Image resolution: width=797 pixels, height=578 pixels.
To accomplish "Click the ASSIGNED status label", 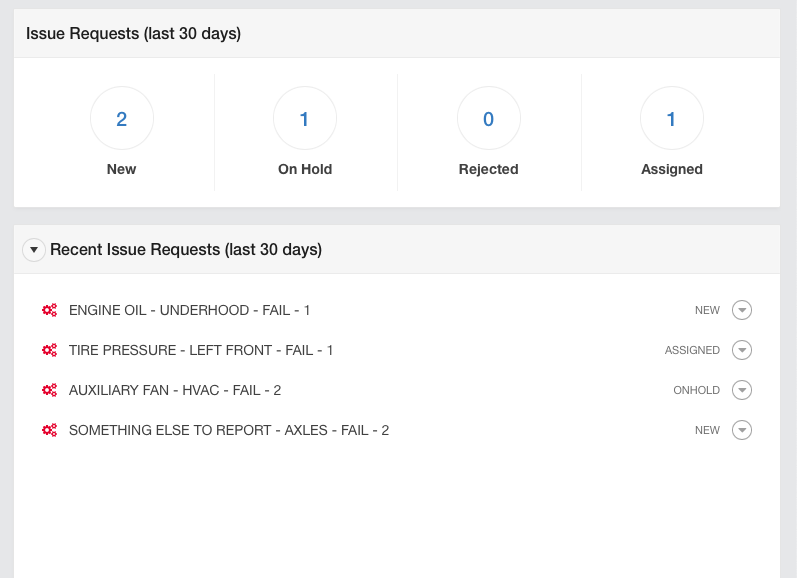I will click(692, 350).
